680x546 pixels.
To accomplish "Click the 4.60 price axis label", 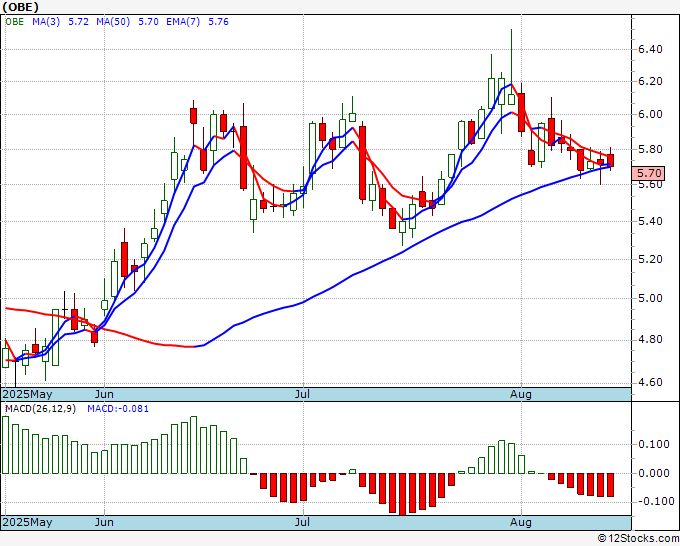I will pos(650,382).
